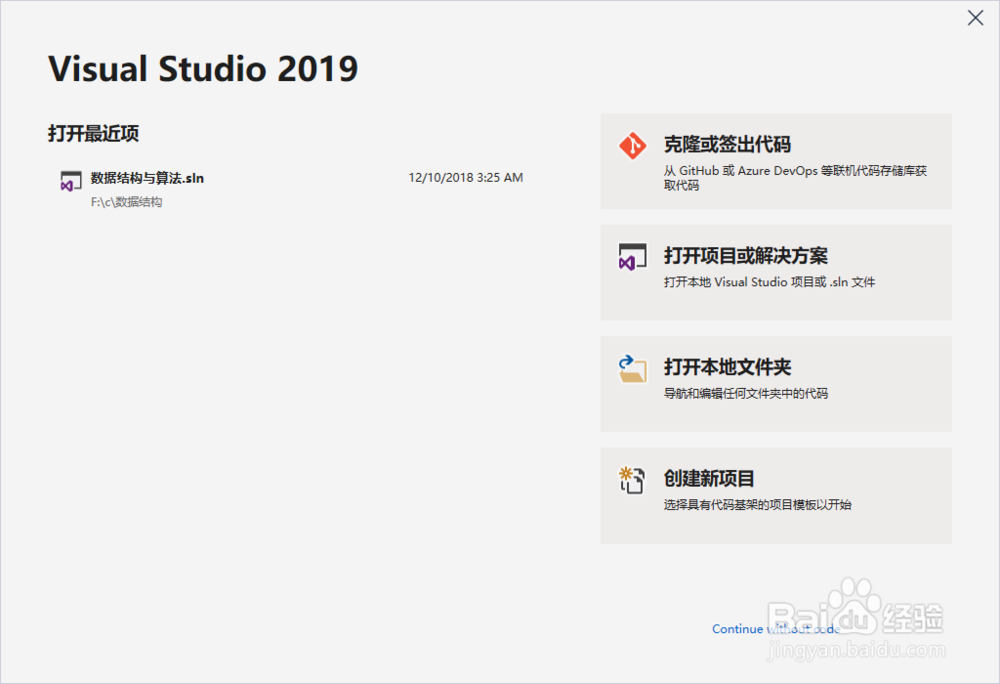This screenshot has height=684, width=1000.
Task: Click the 导航和编辑任何文件夹中的代码 description
Action: click(x=746, y=393)
